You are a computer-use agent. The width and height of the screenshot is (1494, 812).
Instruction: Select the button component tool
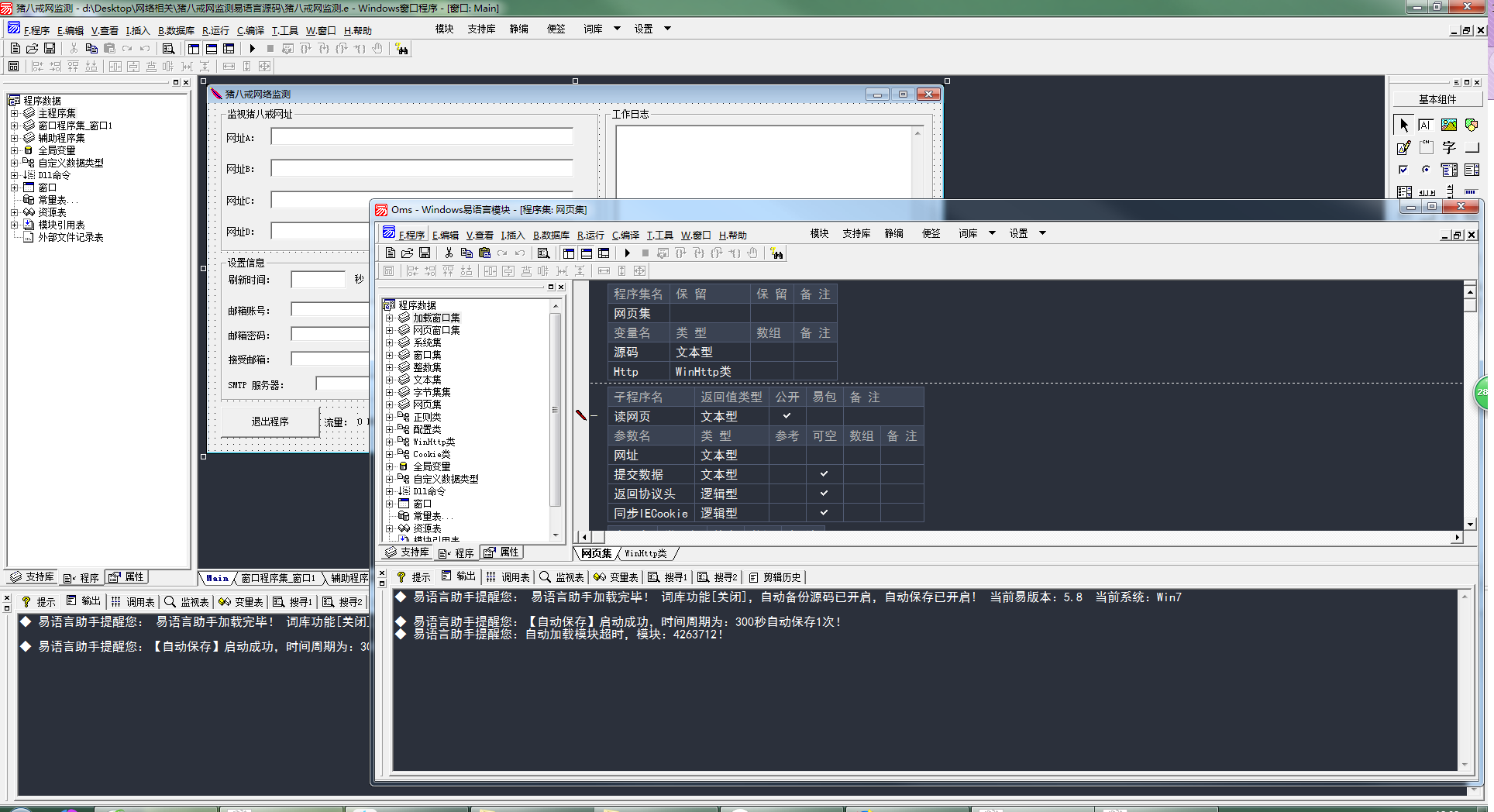[1472, 147]
